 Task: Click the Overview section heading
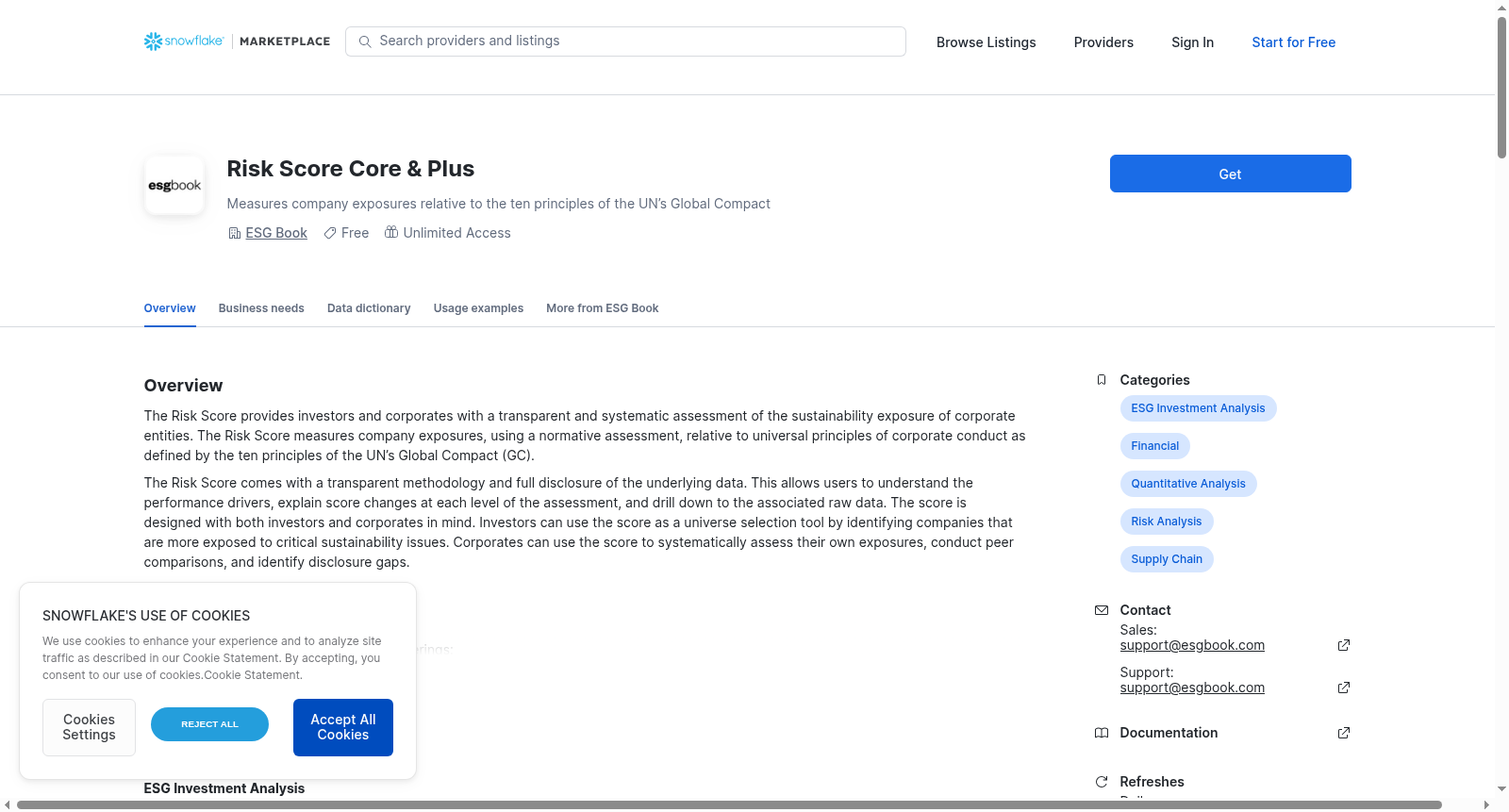pyautogui.click(x=183, y=386)
